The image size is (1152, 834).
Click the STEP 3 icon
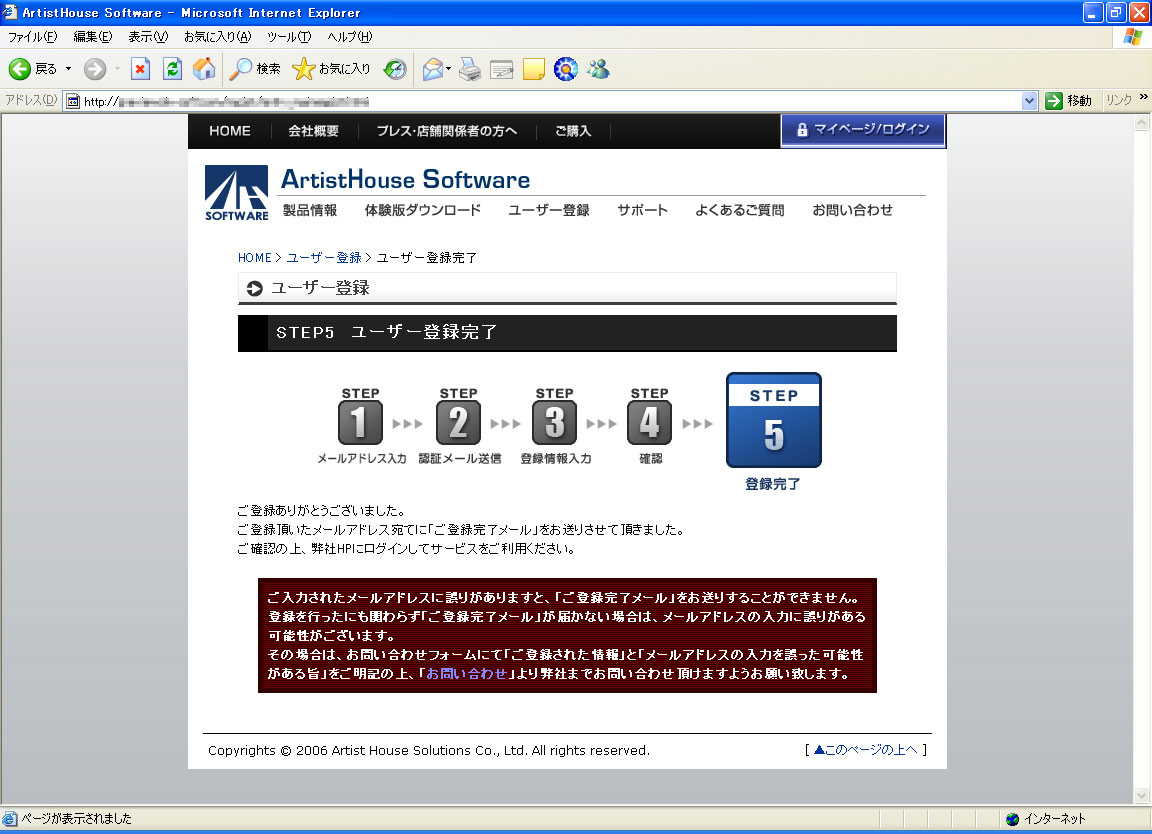[555, 423]
